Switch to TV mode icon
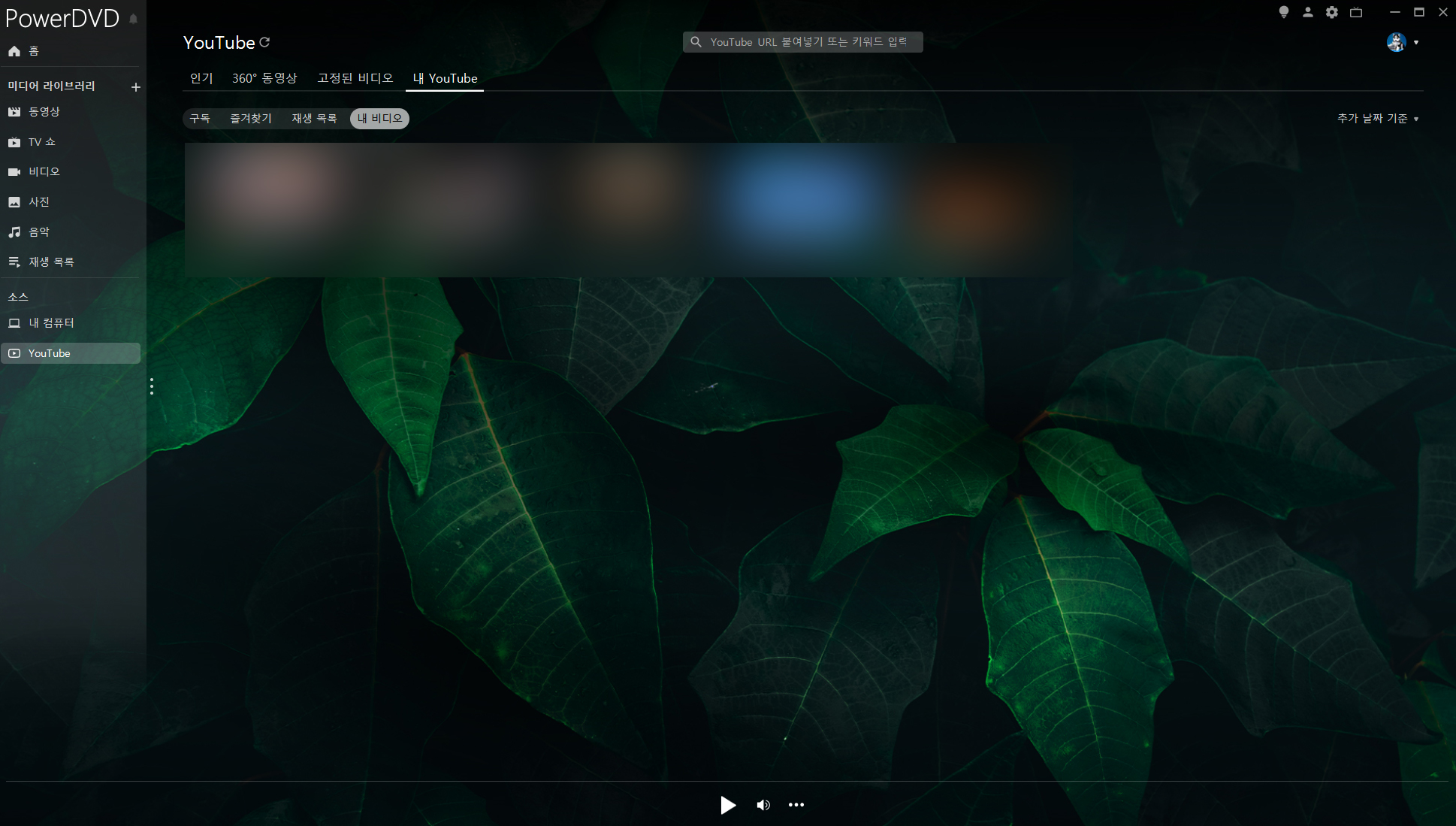This screenshot has height=826, width=1456. coord(1356,12)
